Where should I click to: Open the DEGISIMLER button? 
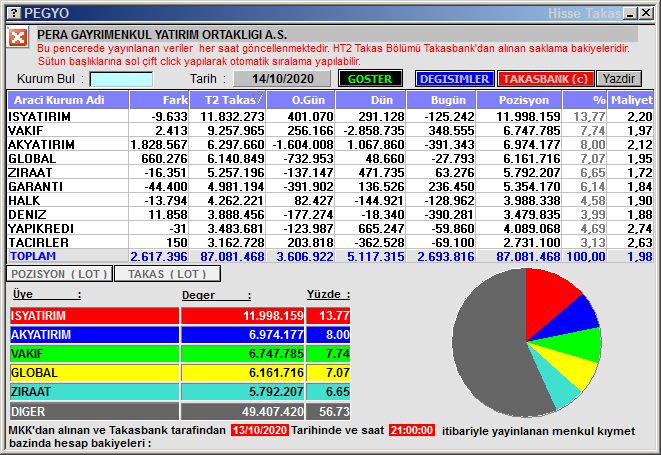tap(454, 79)
